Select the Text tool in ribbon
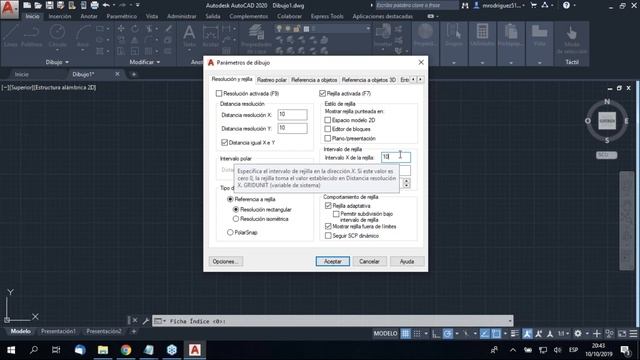The image size is (640, 360). pyautogui.click(x=189, y=36)
